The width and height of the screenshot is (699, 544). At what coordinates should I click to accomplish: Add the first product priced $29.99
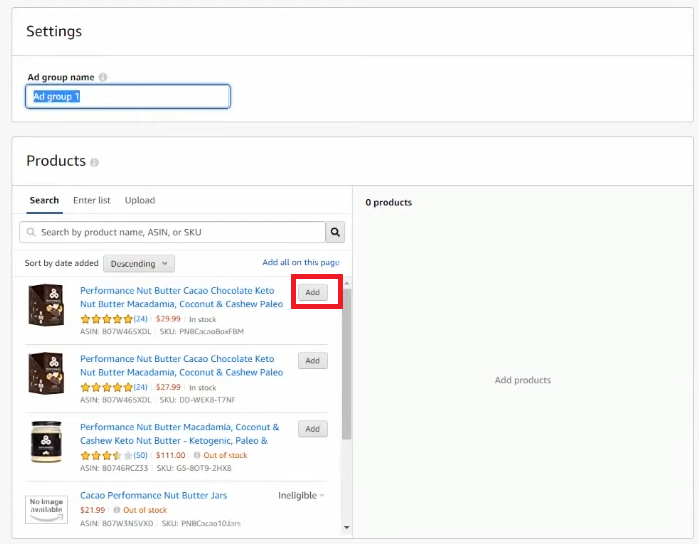313,292
